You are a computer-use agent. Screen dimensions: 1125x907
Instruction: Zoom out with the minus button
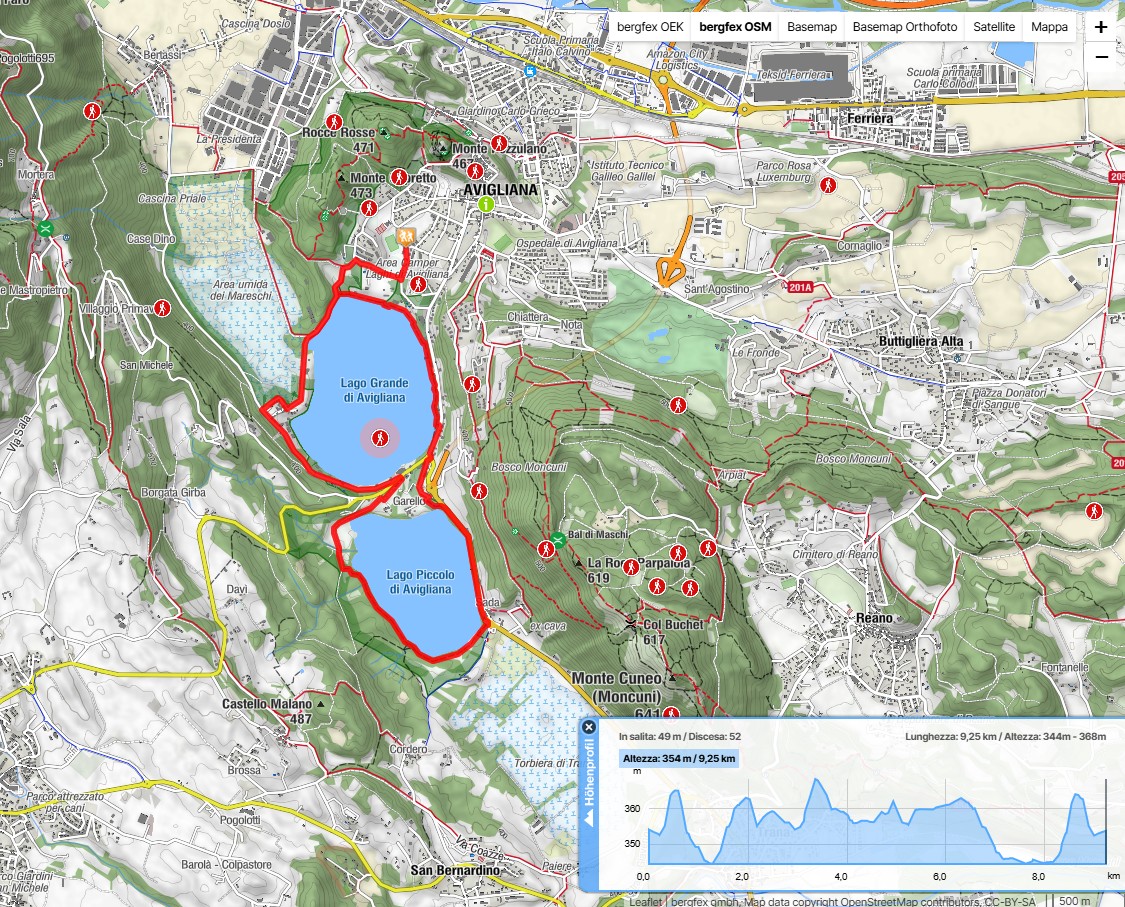tap(1101, 57)
